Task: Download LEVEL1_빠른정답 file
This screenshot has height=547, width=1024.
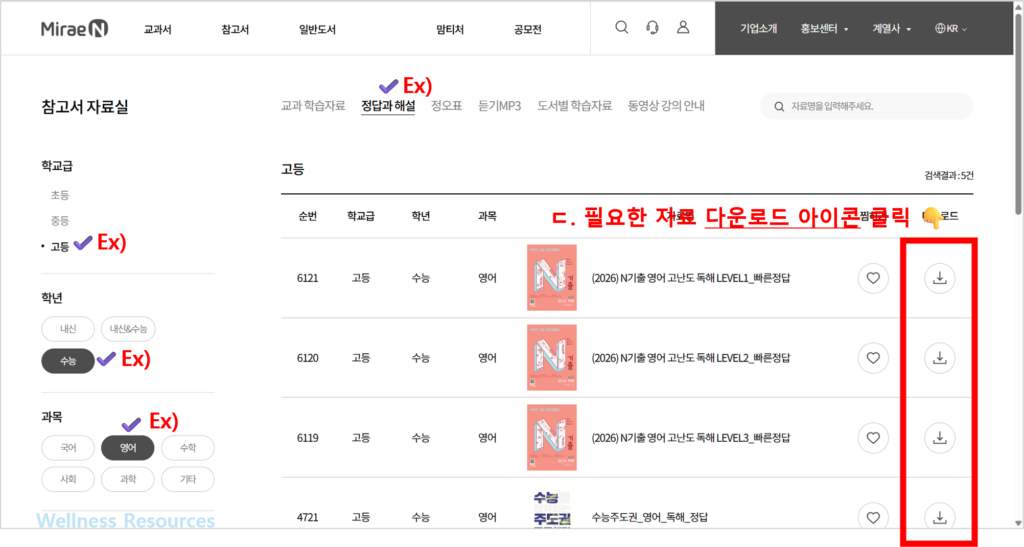Action: pyautogui.click(x=940, y=278)
